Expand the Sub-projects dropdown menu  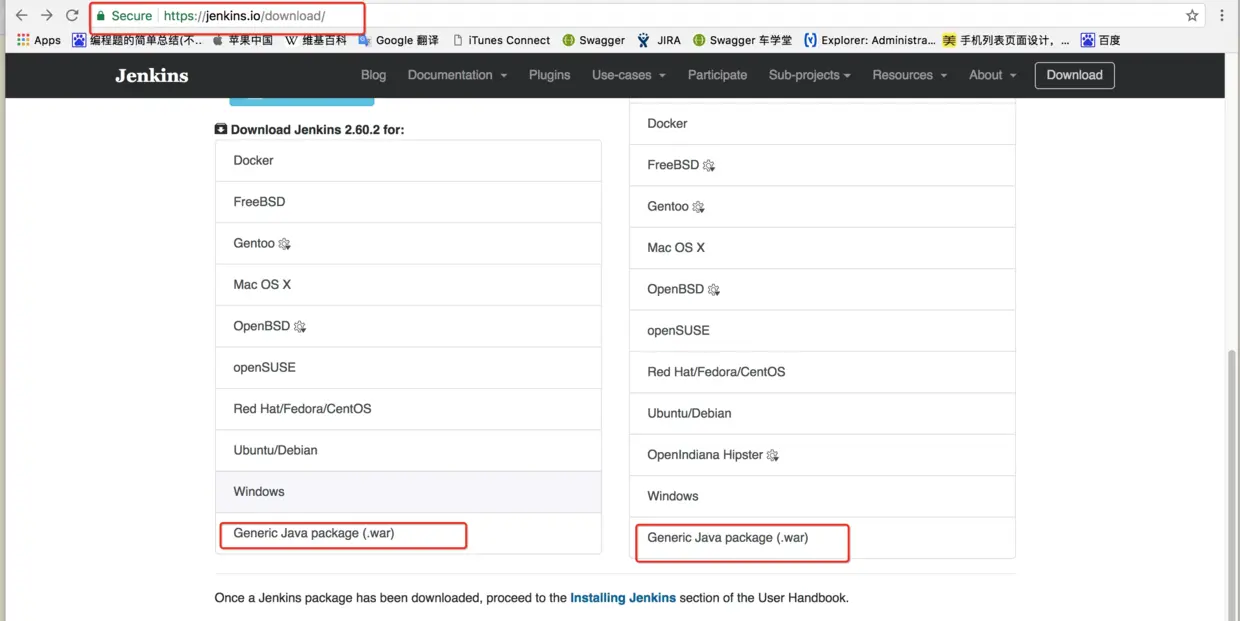pos(810,75)
